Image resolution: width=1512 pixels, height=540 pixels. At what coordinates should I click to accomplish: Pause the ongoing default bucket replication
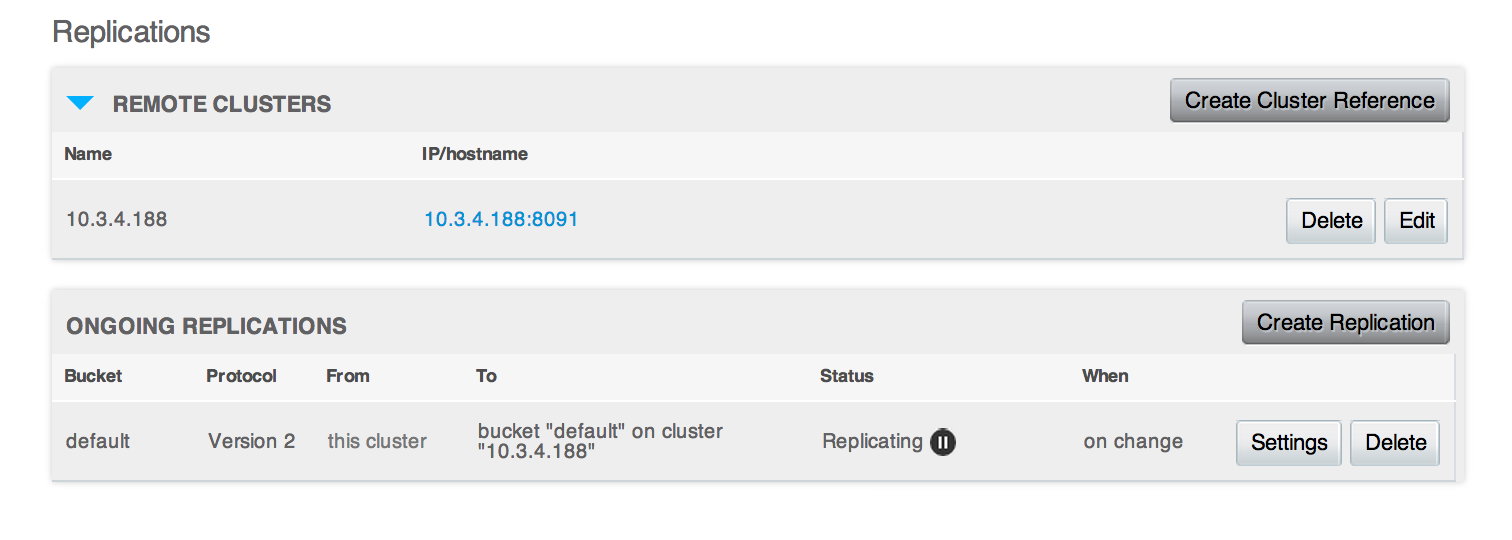click(x=943, y=442)
